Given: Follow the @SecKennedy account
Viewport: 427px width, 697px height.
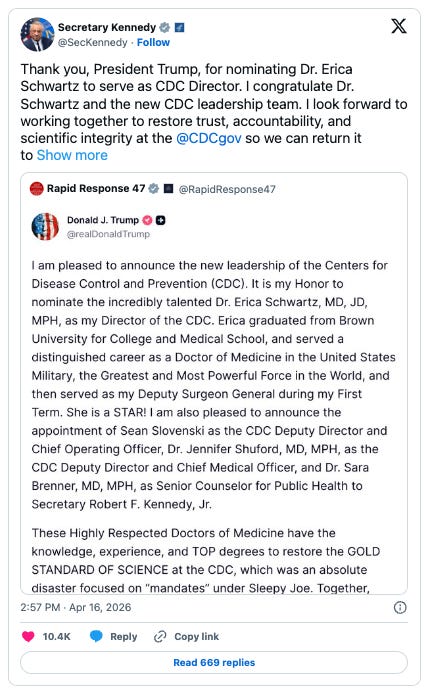Looking at the screenshot, I should coord(153,42).
